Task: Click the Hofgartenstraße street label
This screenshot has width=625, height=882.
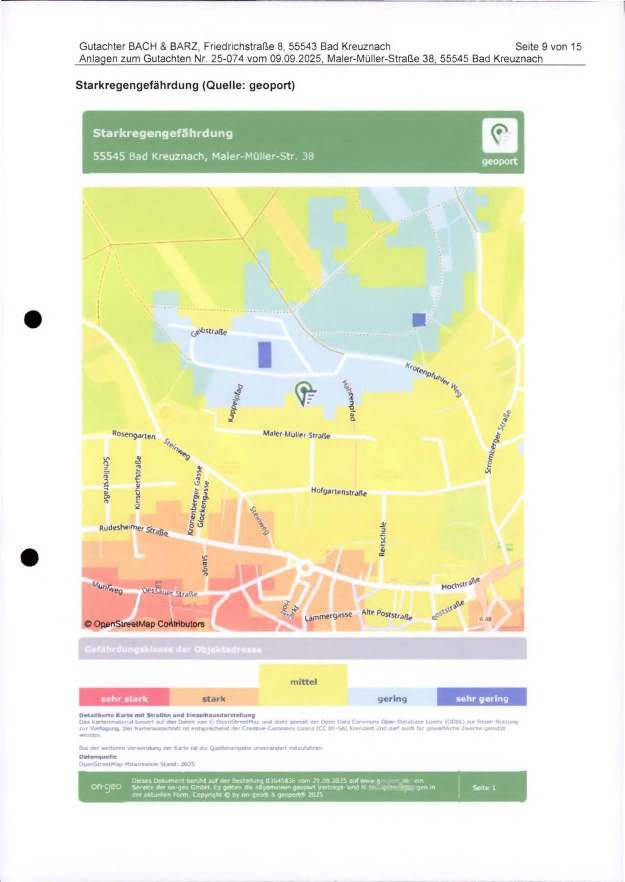Action: [x=339, y=492]
